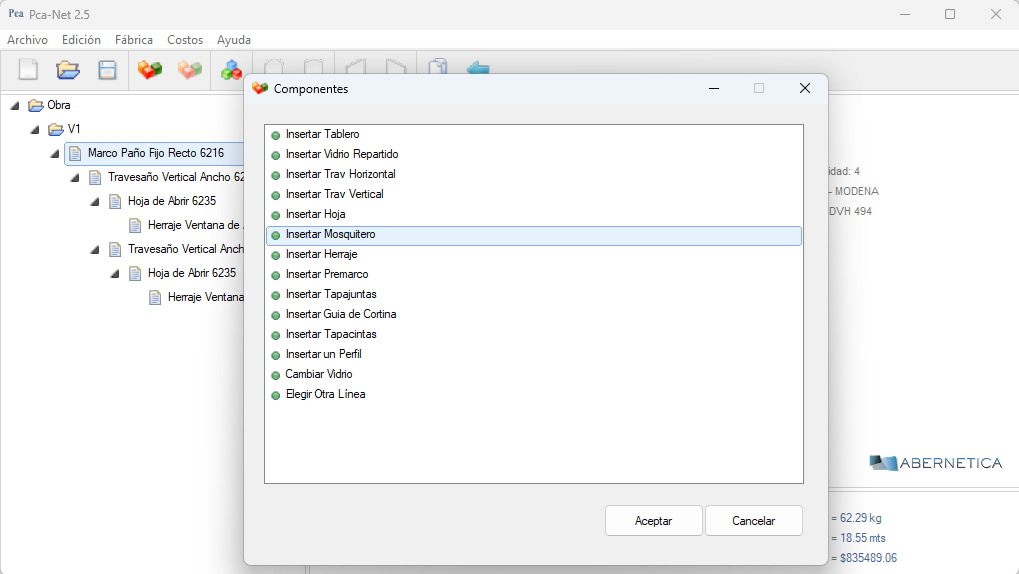This screenshot has height=574, width=1019.
Task: Click the 62.29 kg weight value
Action: pyautogui.click(x=860, y=518)
